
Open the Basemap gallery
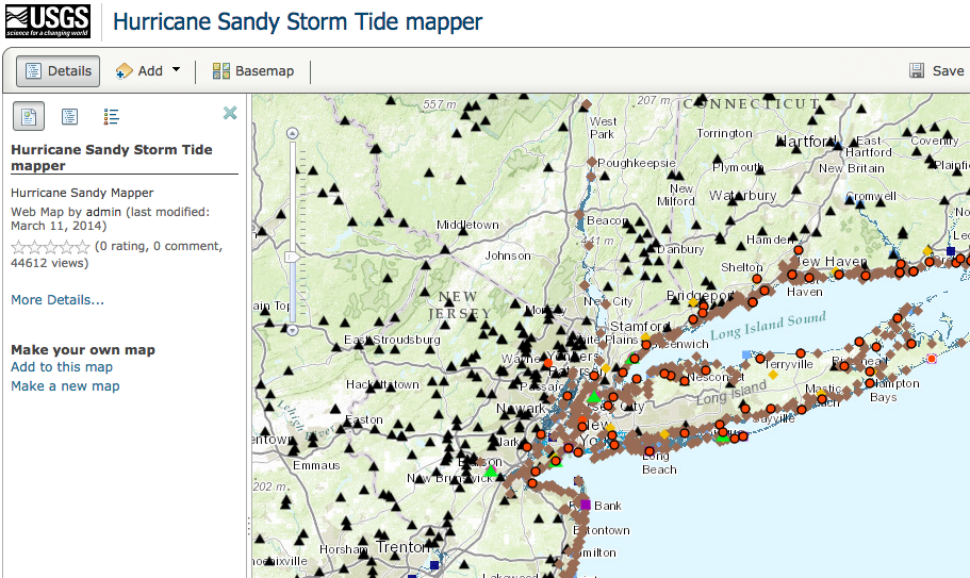(253, 71)
